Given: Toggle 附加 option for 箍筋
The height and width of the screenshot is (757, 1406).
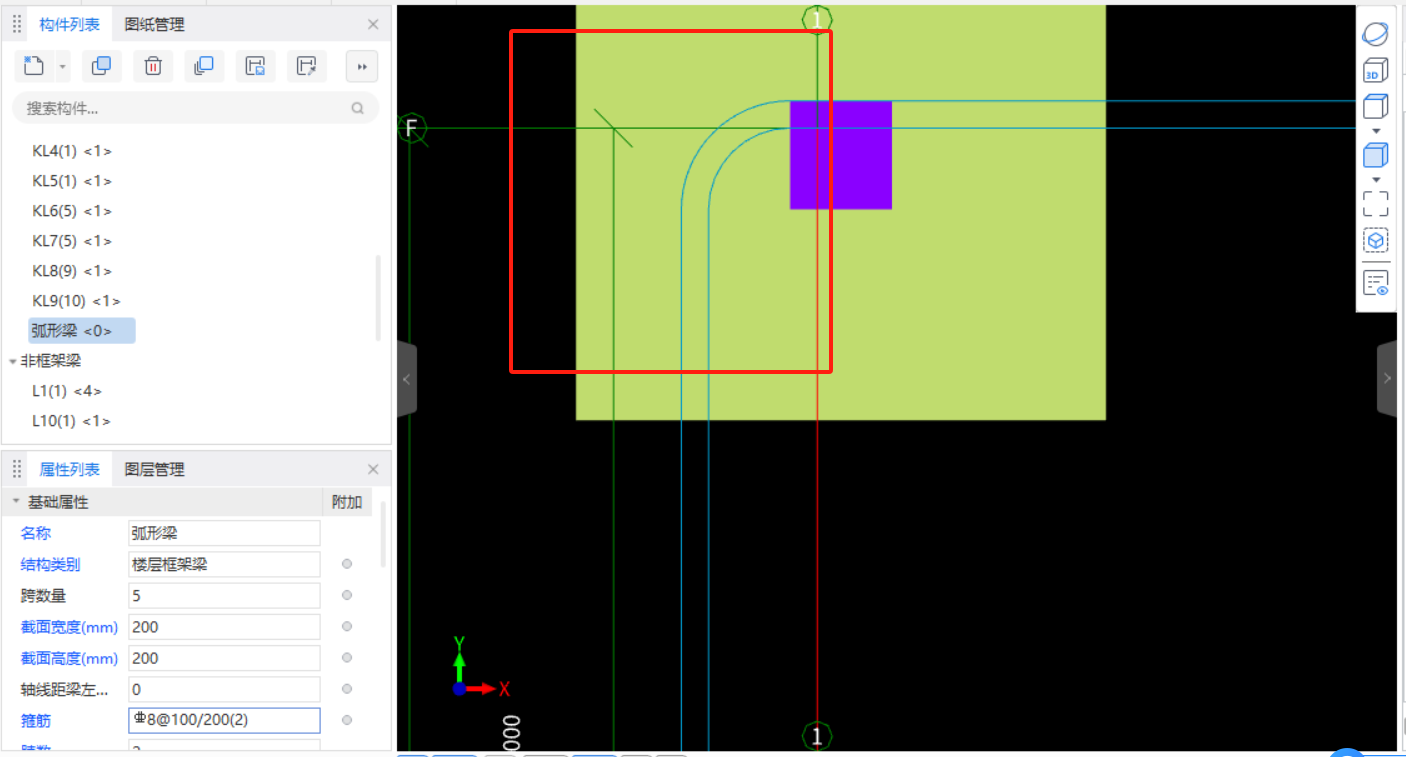Looking at the screenshot, I should click(347, 720).
